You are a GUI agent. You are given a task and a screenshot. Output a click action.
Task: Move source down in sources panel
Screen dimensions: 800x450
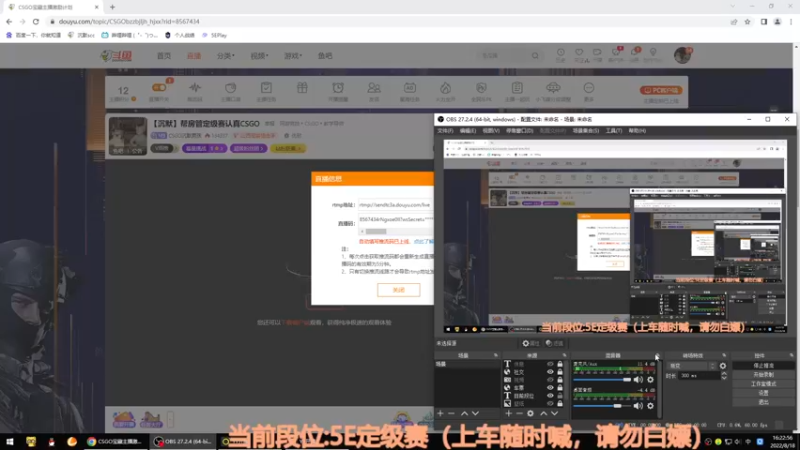pyautogui.click(x=554, y=413)
